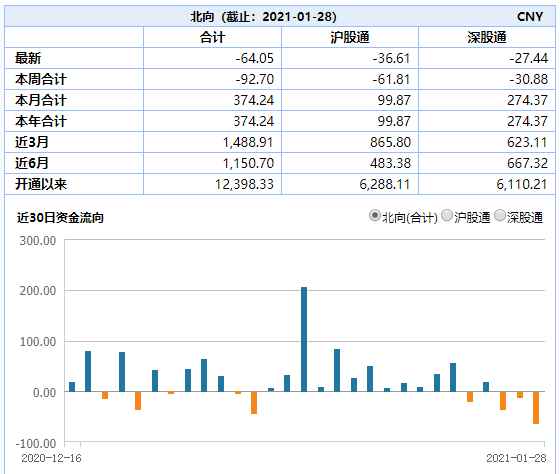Click the 开通以来 total value 12,398.33

point(244,184)
